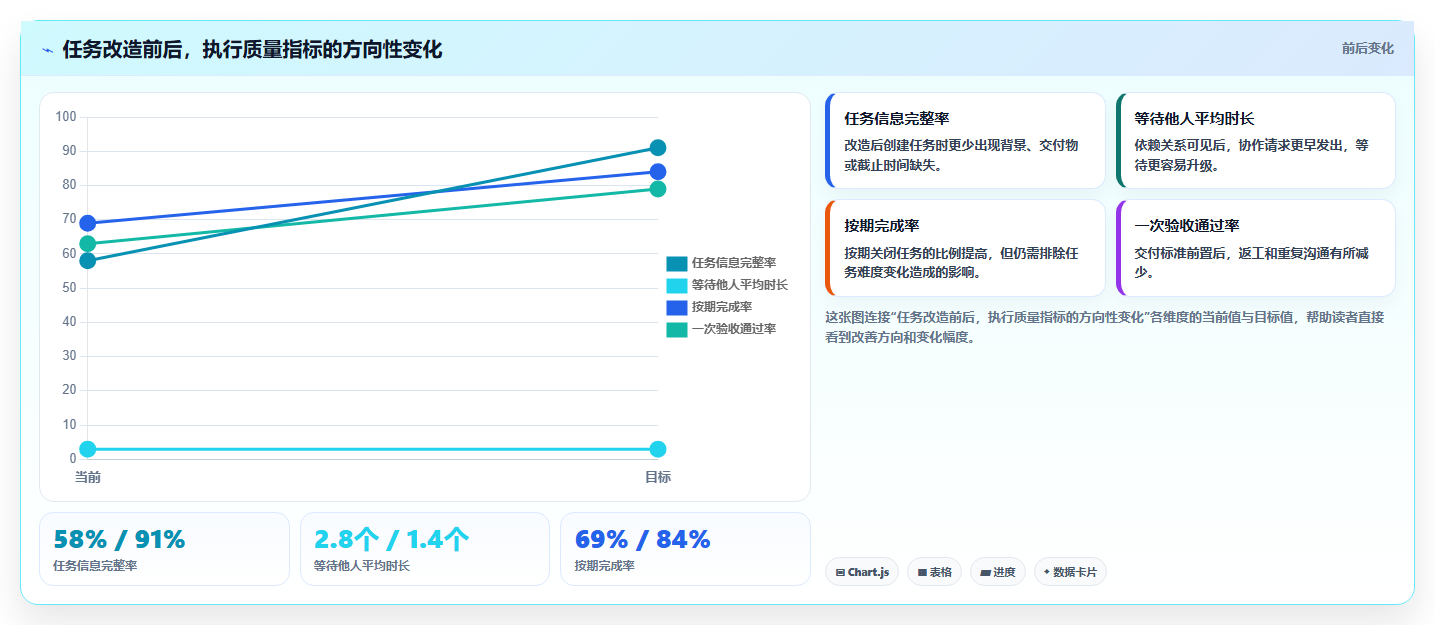The height and width of the screenshot is (625, 1435).
Task: Open the 按期完成率 description card
Action: click(x=965, y=248)
